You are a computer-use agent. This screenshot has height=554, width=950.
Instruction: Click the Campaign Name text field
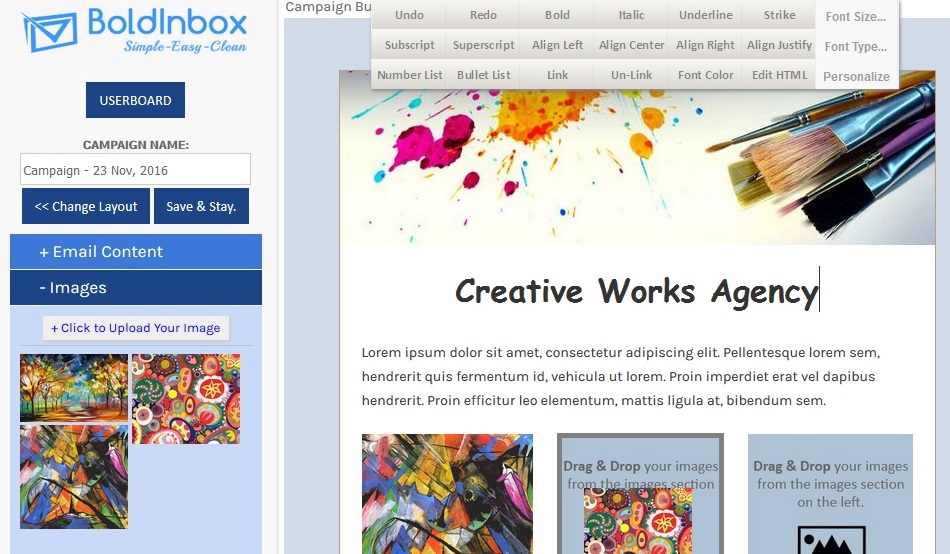(x=135, y=170)
